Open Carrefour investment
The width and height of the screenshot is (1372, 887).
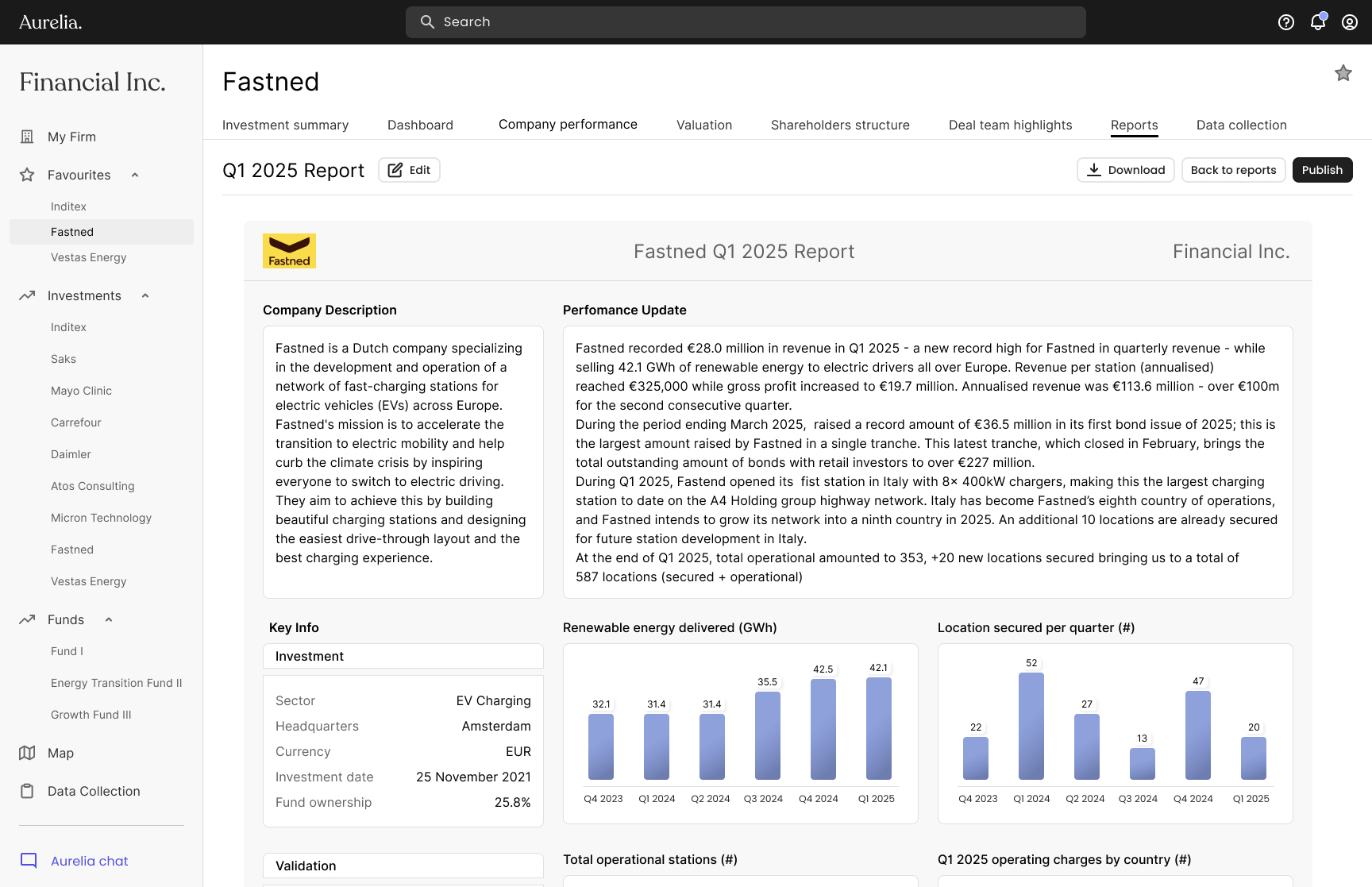pyautogui.click(x=76, y=422)
